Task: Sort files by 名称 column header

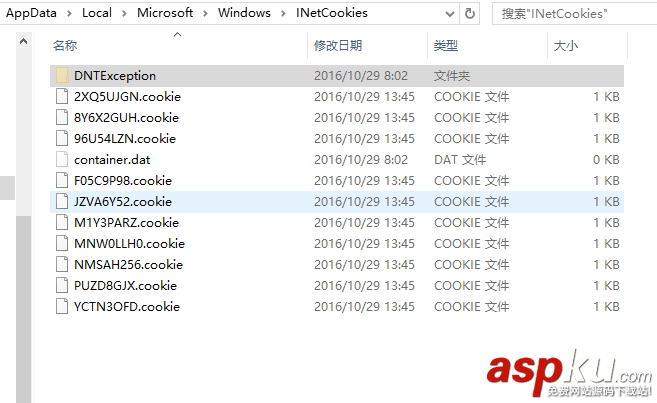Action: tap(65, 46)
